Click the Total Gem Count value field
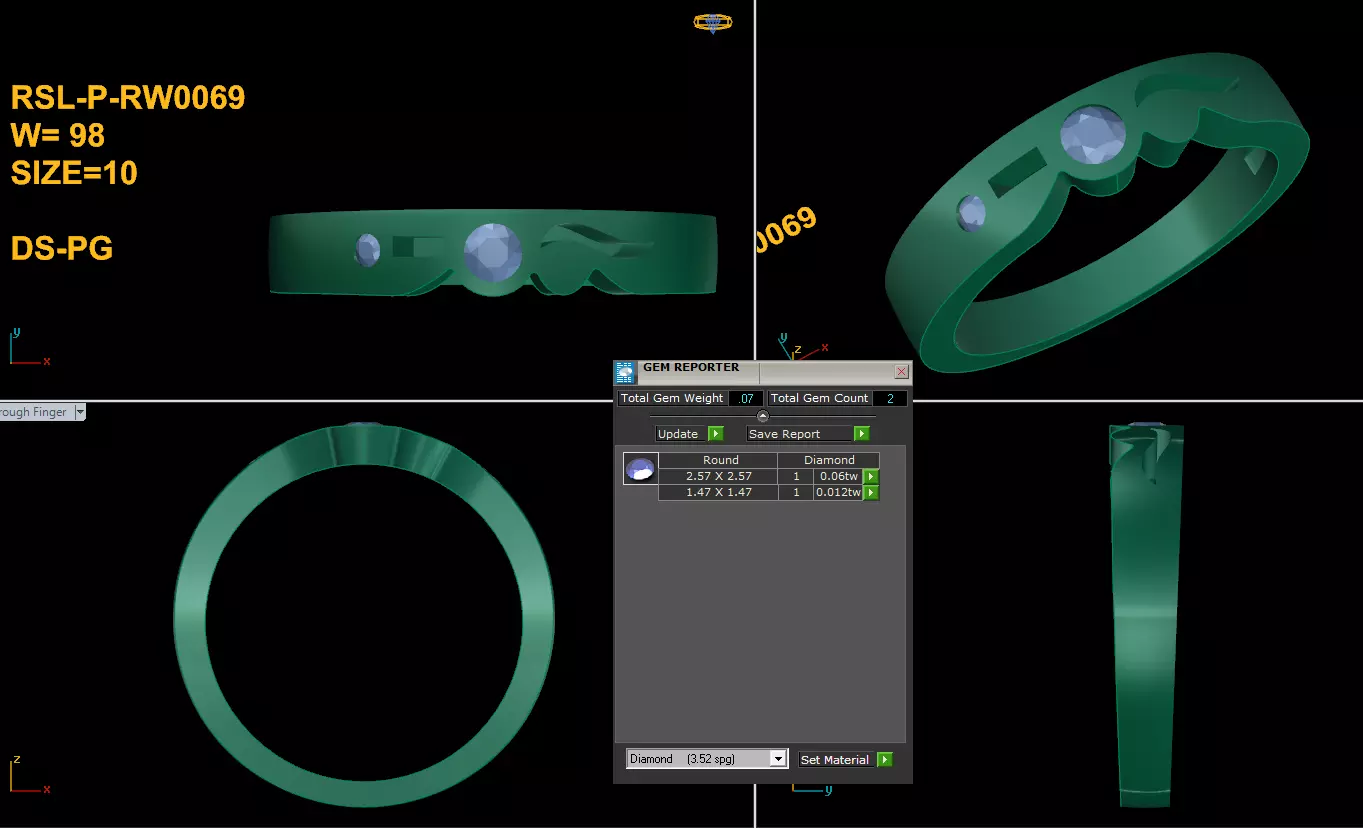 (890, 398)
